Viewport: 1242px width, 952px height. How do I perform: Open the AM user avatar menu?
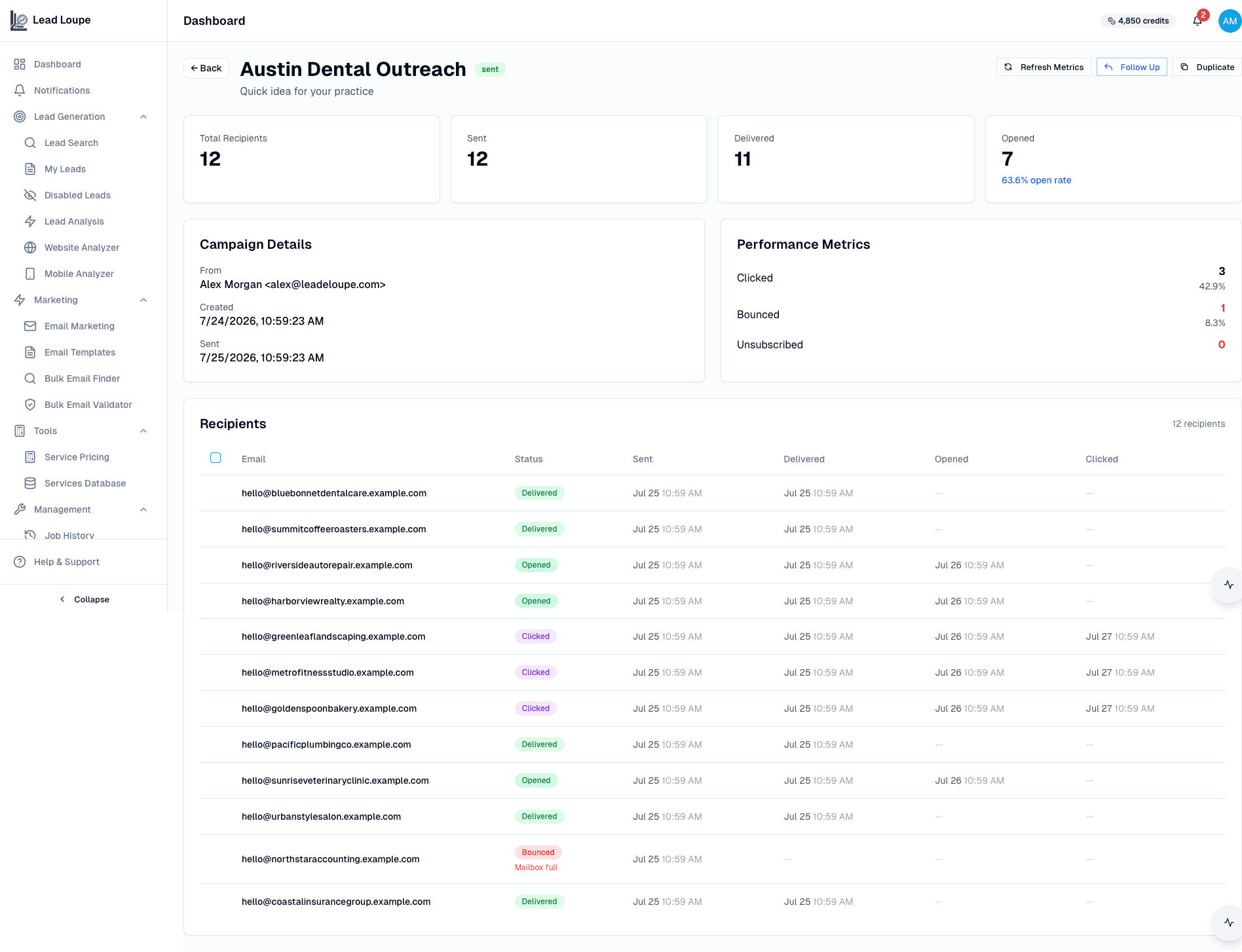point(1230,21)
